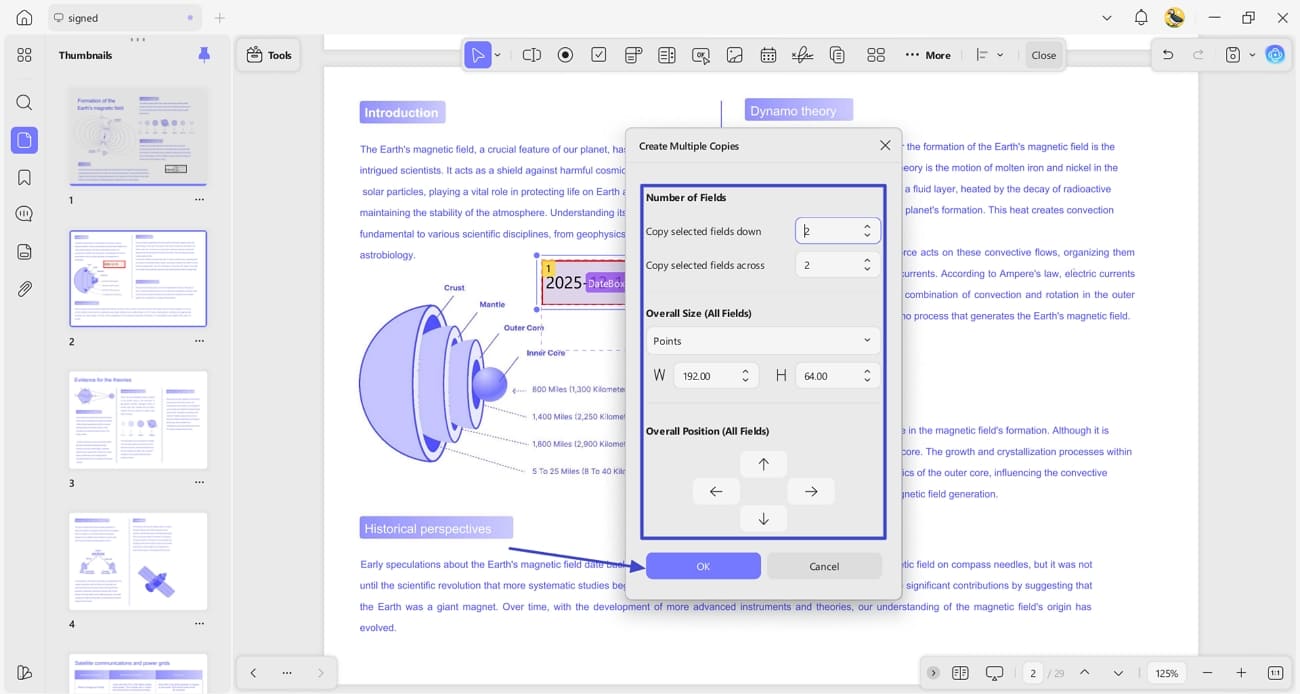This screenshot has height=694, width=1300.
Task: Open the comments panel
Action: click(24, 214)
